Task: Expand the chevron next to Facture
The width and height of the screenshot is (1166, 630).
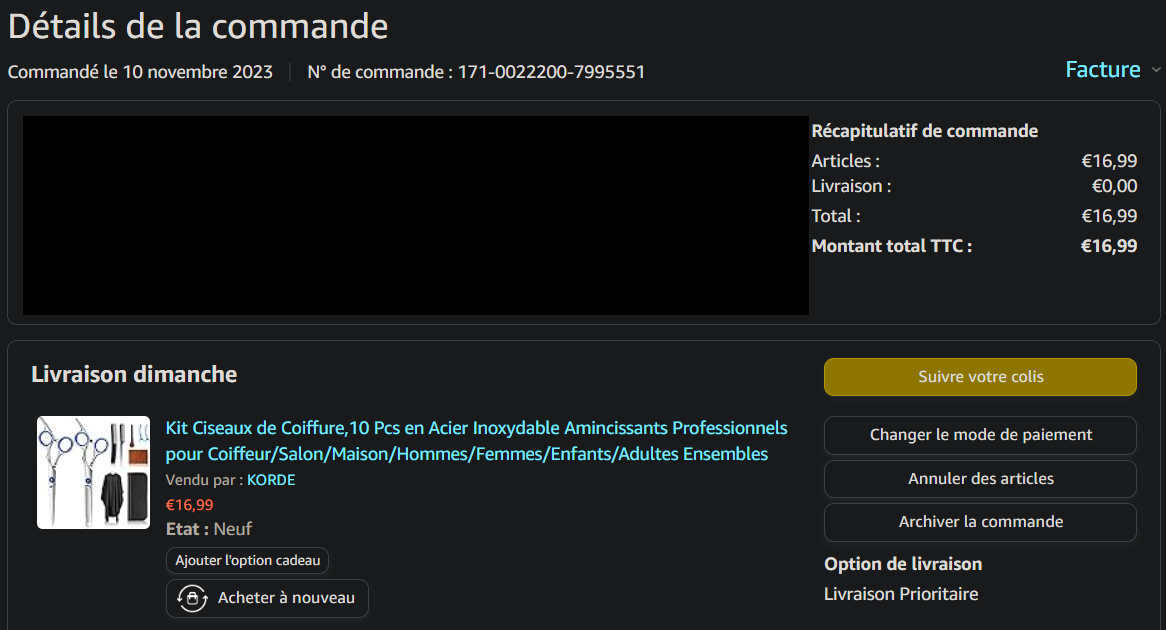Action: click(x=1156, y=70)
